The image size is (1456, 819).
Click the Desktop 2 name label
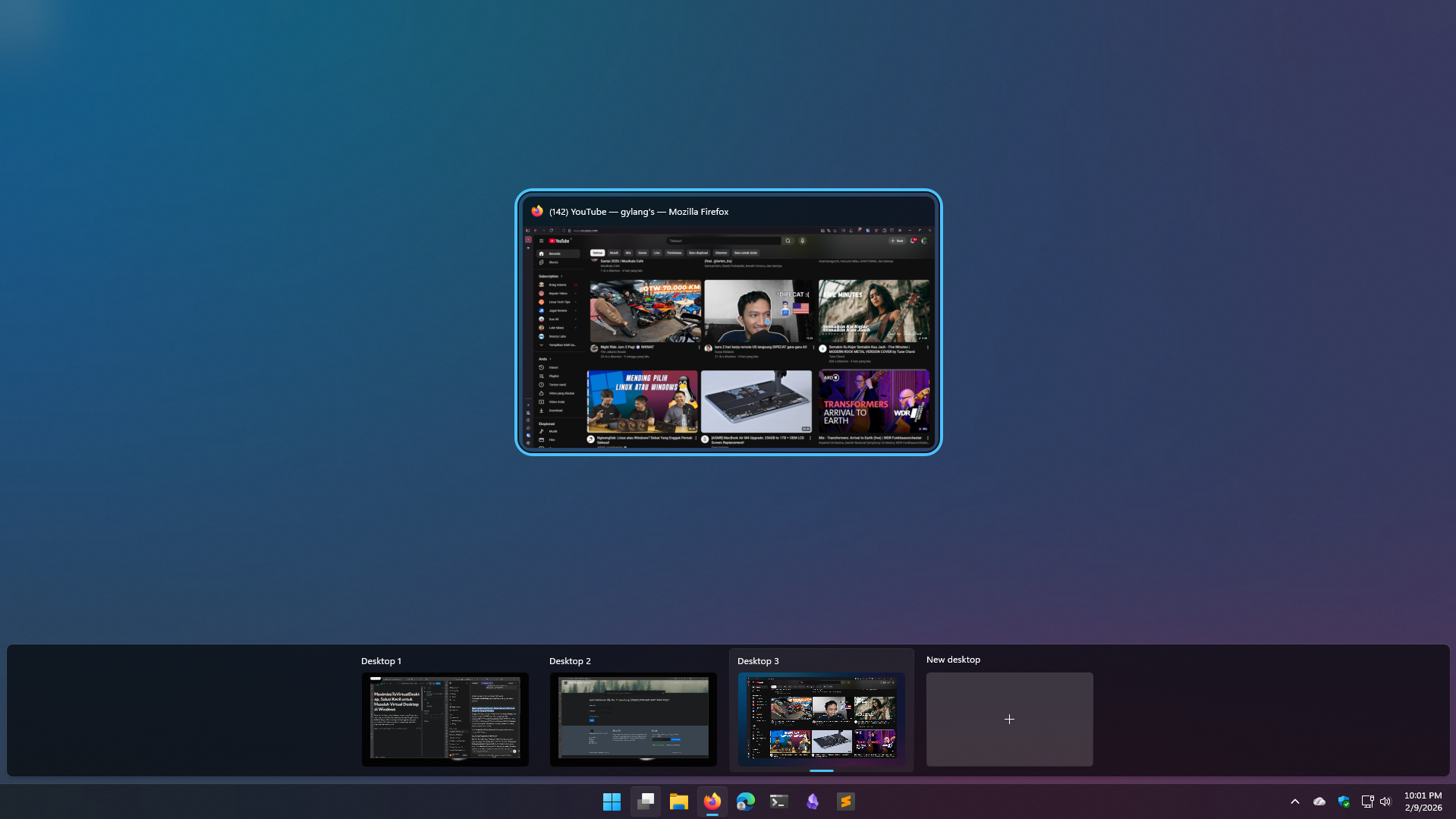pos(570,661)
